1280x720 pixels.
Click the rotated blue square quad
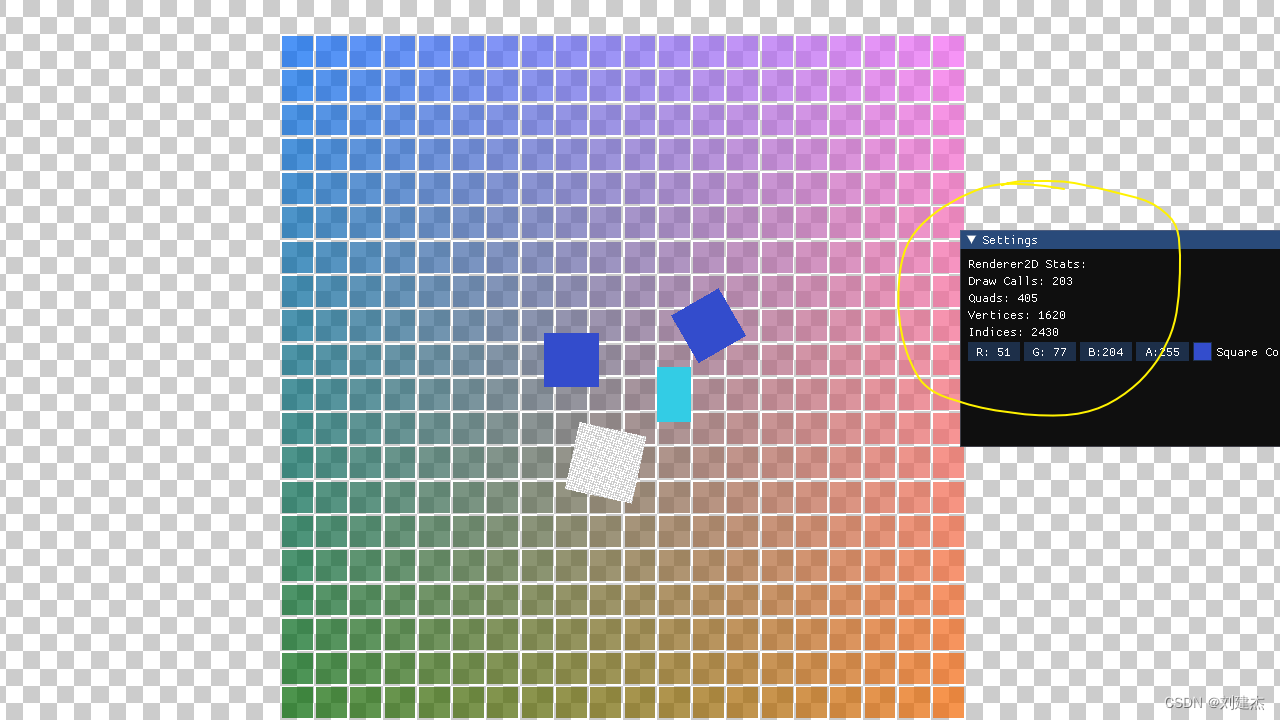(x=708, y=325)
